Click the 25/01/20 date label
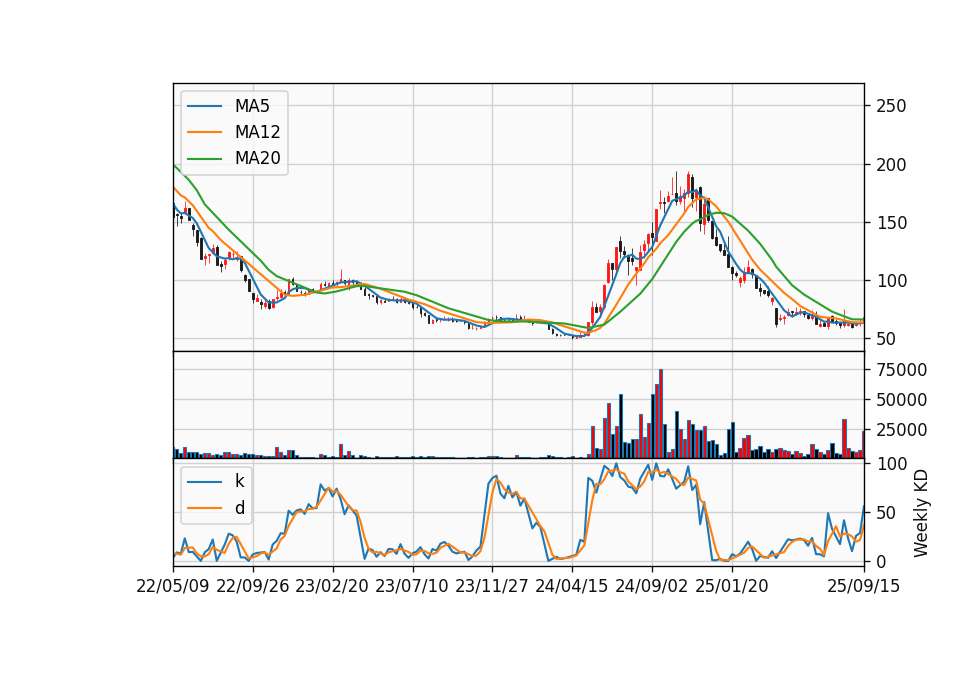The height and width of the screenshot is (690, 960). pyautogui.click(x=732, y=586)
